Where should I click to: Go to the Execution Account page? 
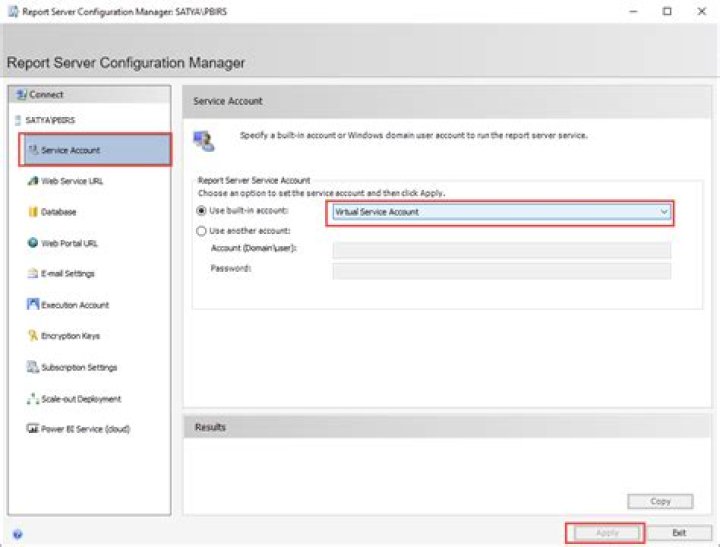(75, 305)
